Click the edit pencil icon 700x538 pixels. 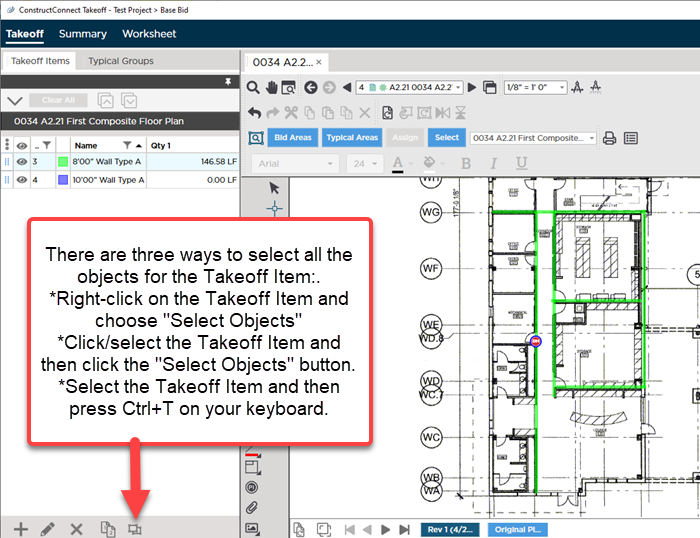click(48, 530)
